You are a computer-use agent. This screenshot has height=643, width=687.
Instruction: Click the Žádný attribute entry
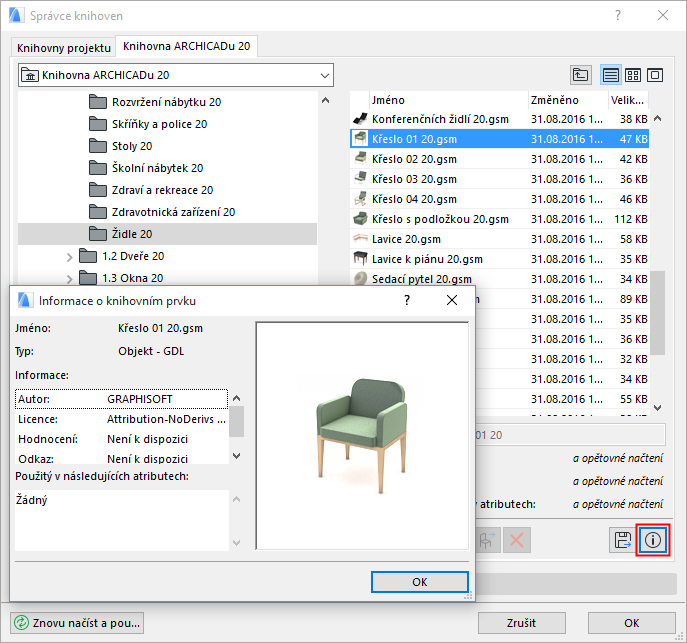click(x=31, y=500)
